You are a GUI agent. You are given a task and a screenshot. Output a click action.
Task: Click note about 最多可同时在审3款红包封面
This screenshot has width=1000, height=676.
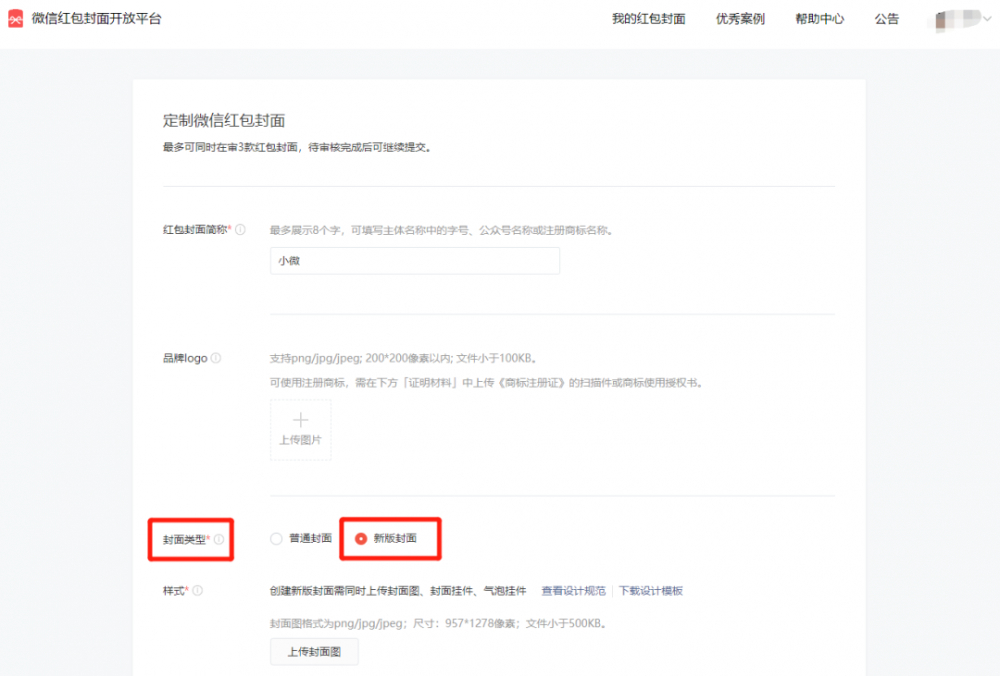coord(297,147)
